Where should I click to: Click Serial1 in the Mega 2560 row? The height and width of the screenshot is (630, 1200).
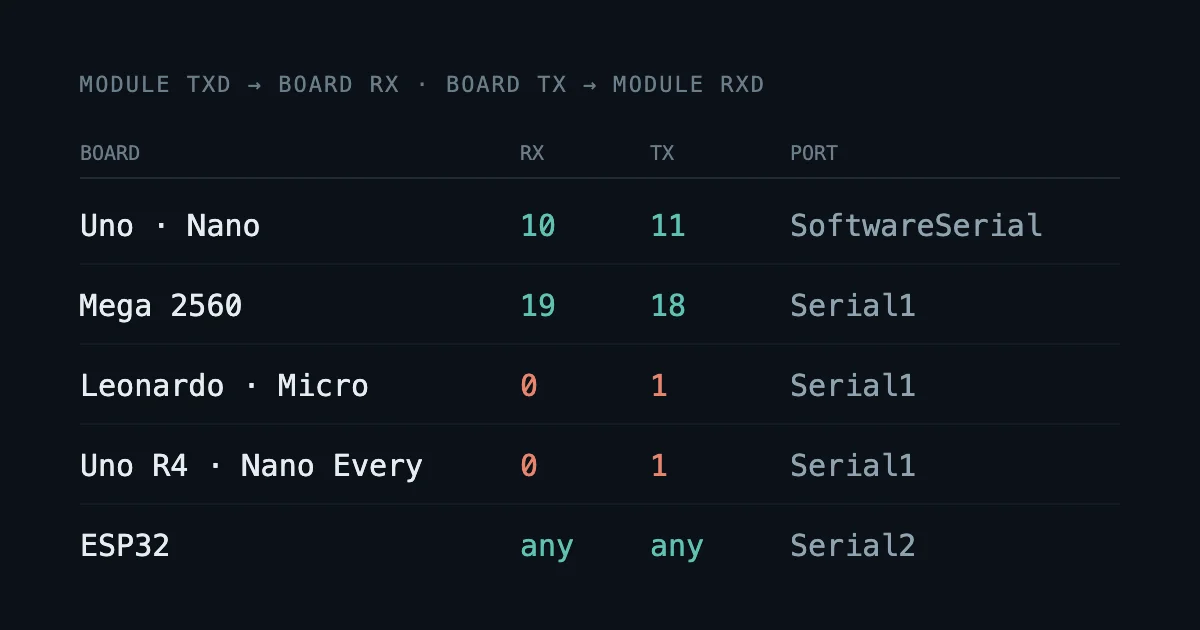pos(853,305)
